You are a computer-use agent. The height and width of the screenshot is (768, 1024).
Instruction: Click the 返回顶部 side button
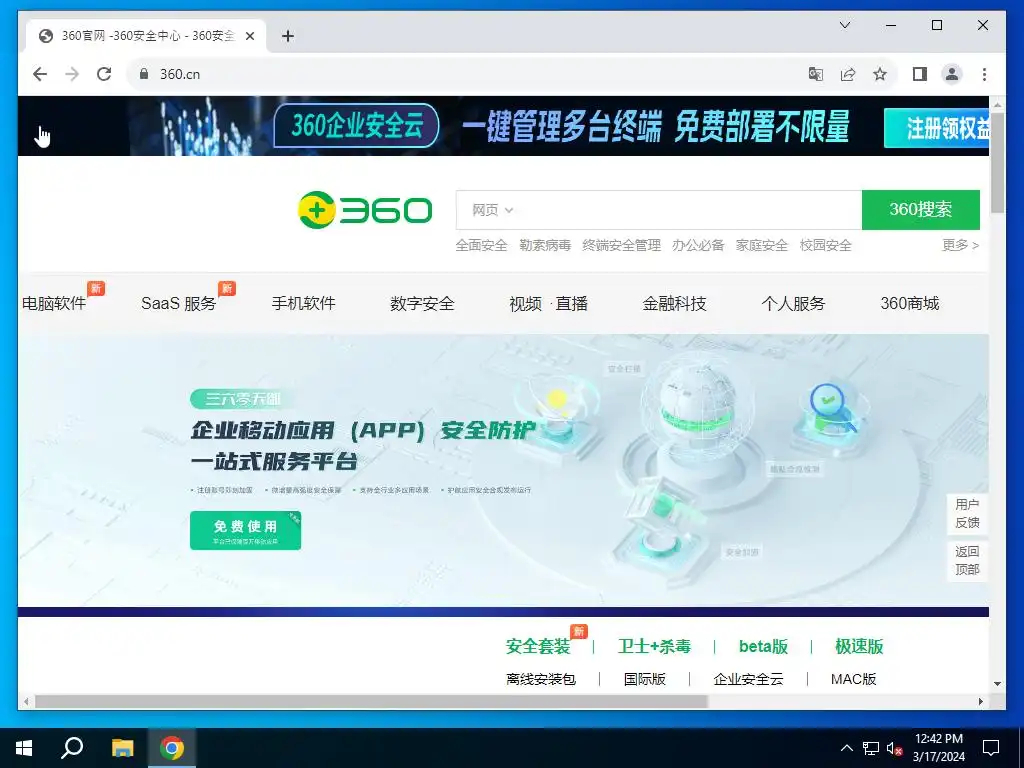[x=967, y=560]
